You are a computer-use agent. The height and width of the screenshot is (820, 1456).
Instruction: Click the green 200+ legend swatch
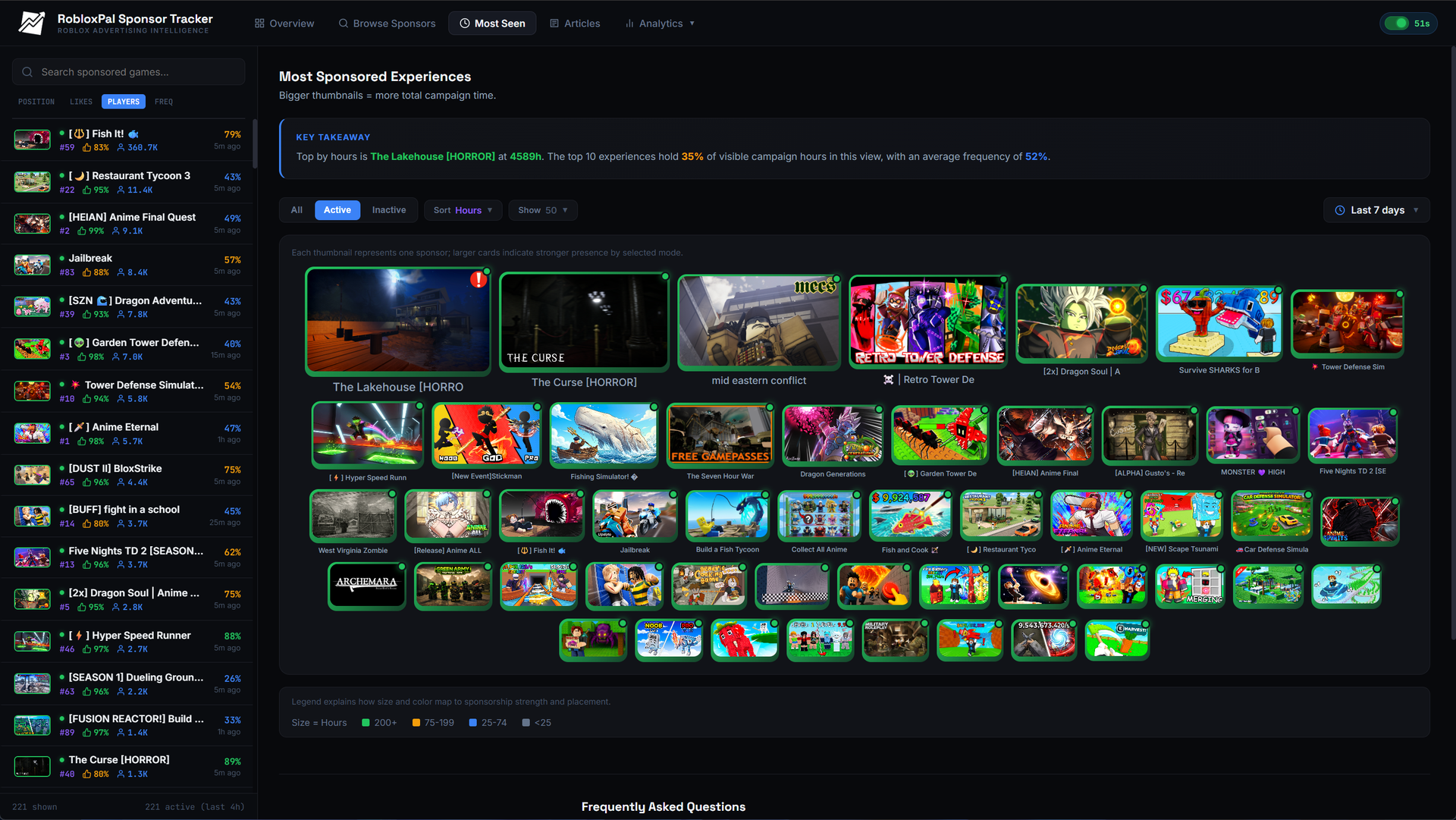tap(366, 723)
